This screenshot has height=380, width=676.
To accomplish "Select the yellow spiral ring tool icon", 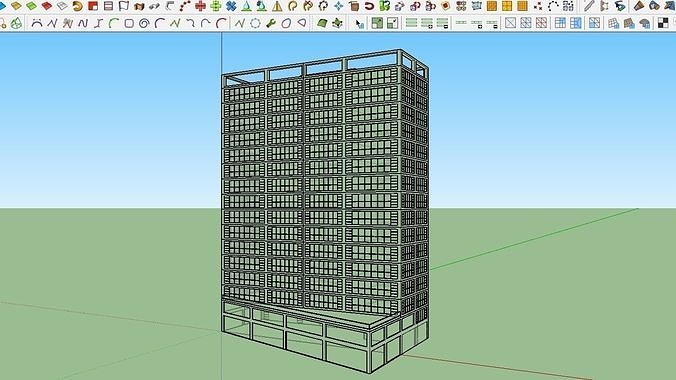I will tap(78, 6).
